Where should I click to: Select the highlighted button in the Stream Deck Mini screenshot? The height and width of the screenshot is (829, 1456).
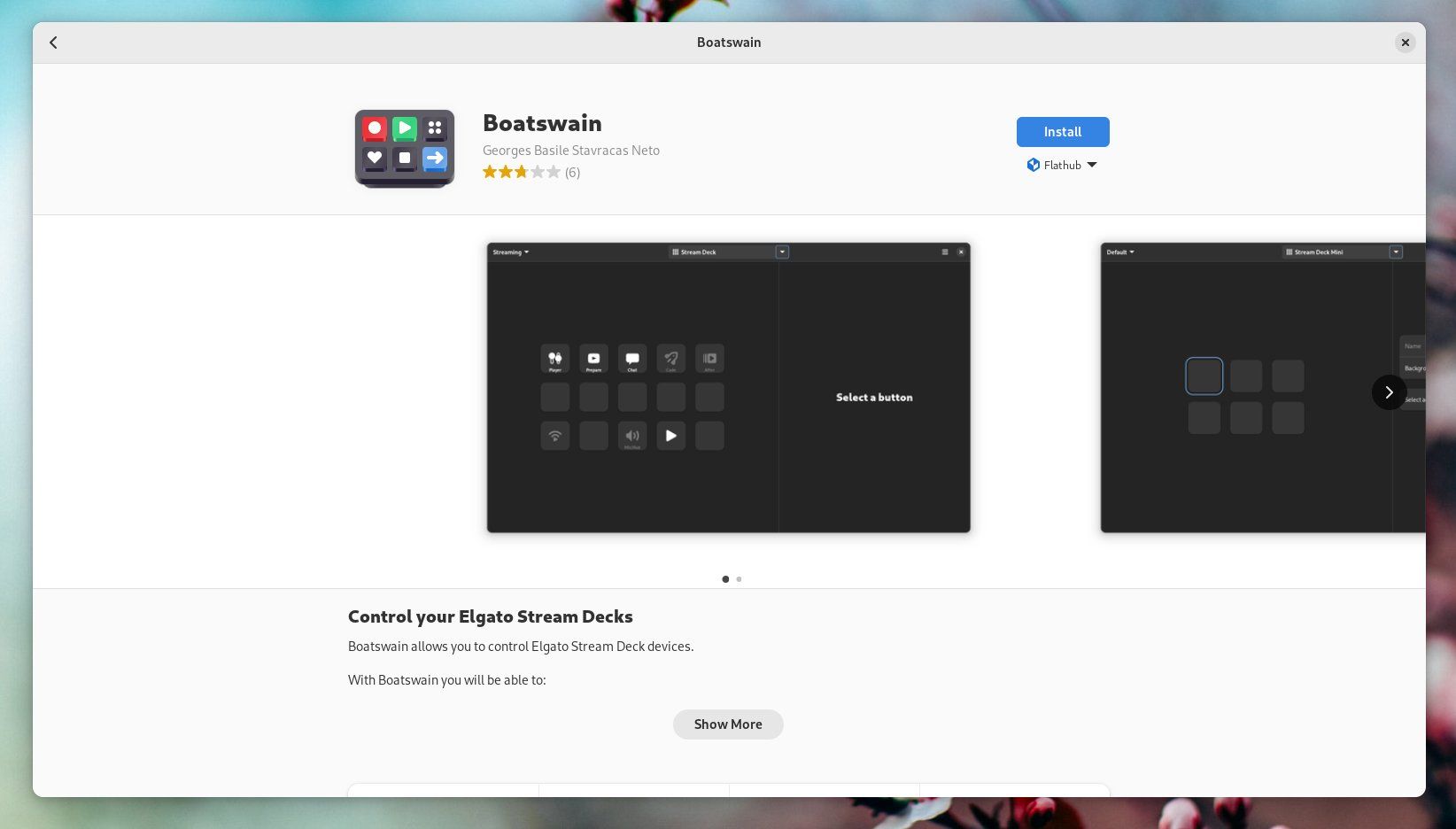coord(1204,376)
